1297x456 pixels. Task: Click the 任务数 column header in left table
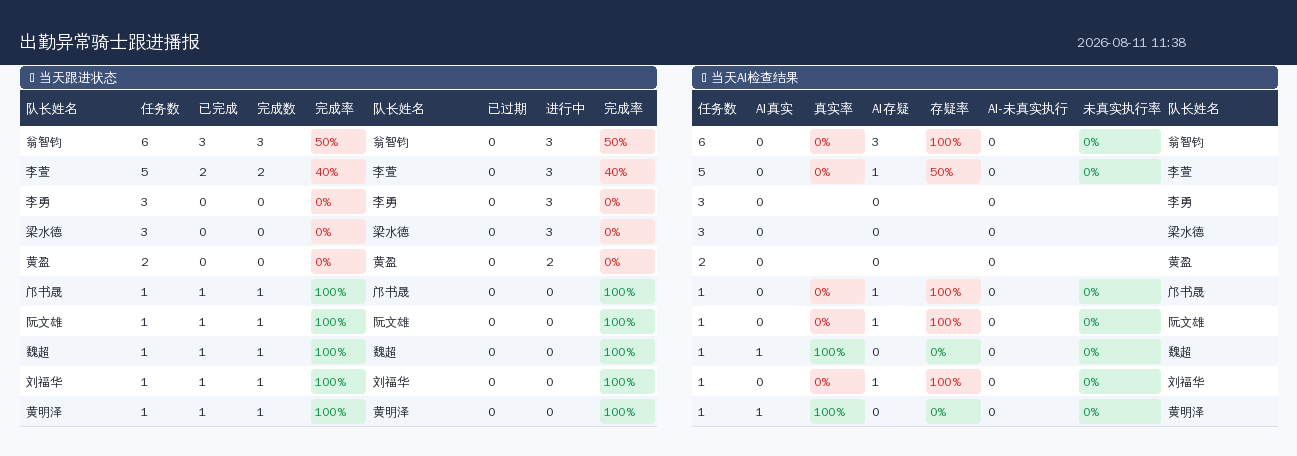pos(160,108)
